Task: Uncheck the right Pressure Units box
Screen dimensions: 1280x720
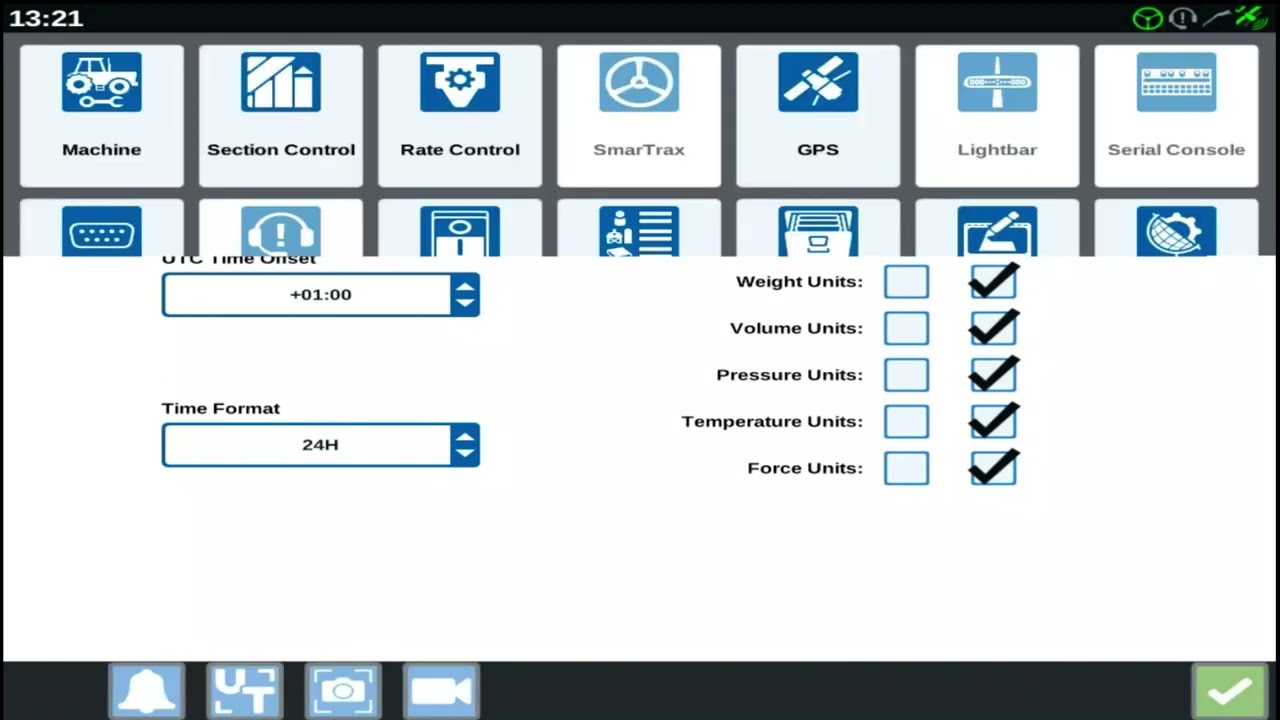Action: pos(993,375)
